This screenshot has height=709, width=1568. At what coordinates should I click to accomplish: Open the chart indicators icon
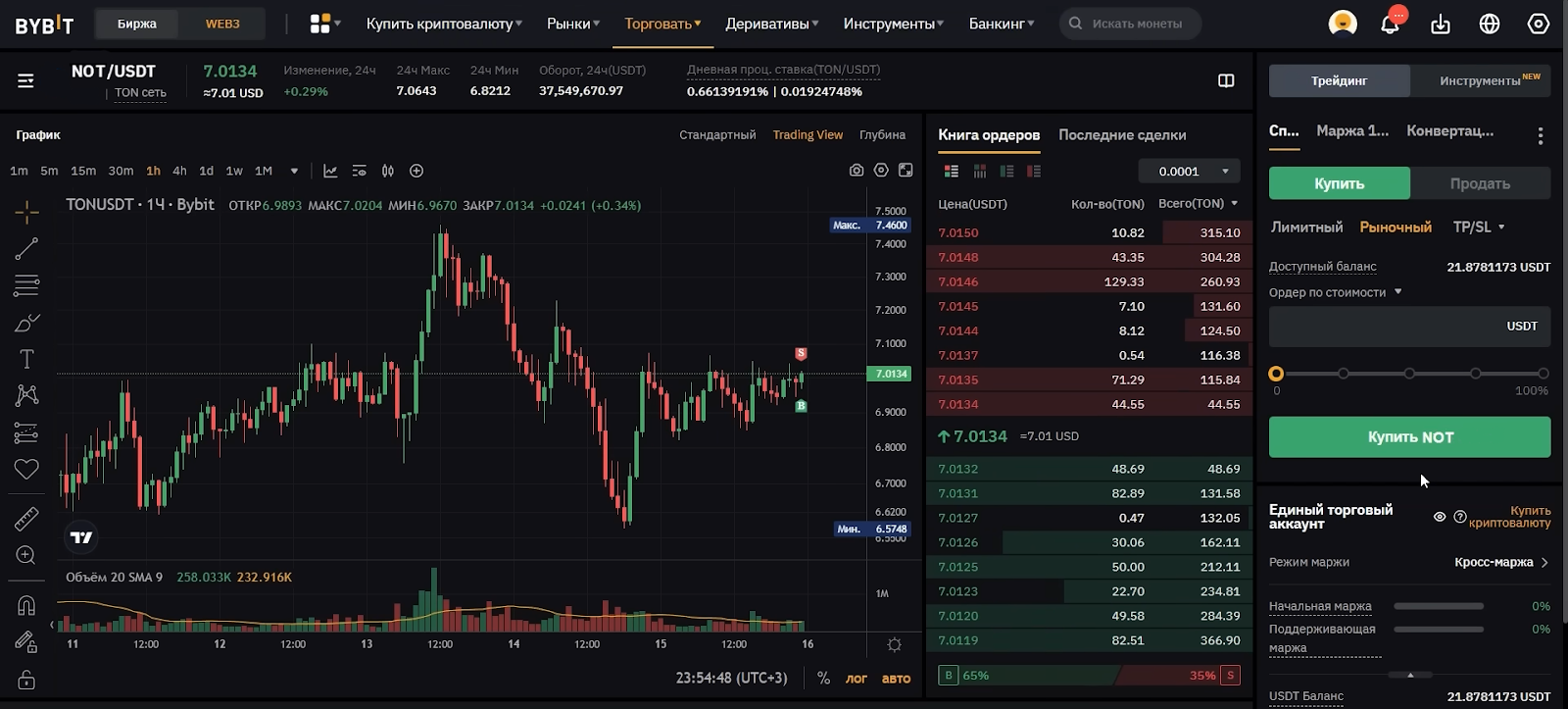(330, 171)
